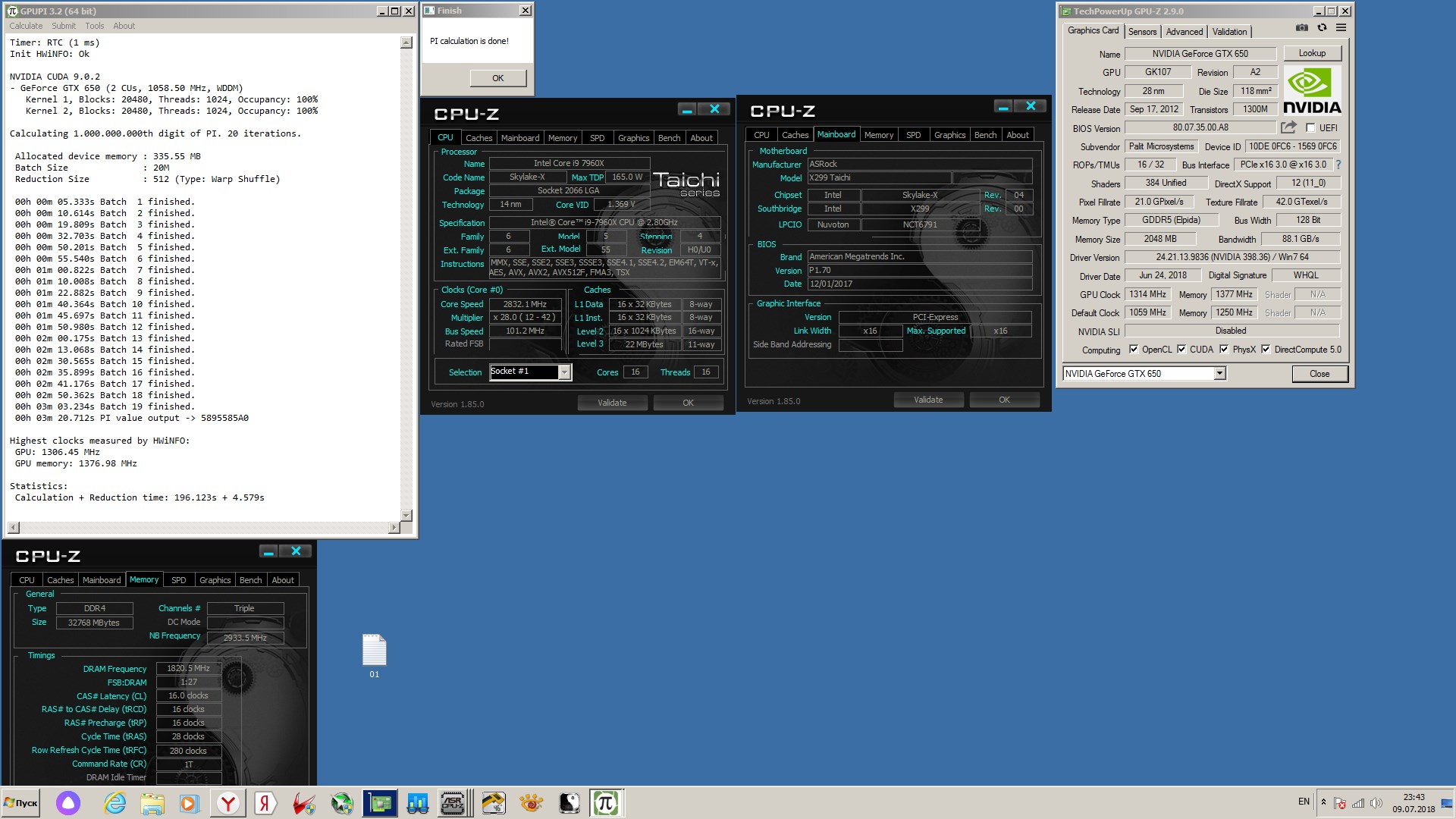Open the Calculate menu in GPUPI
Viewport: 1456px width, 819px height.
[26, 26]
